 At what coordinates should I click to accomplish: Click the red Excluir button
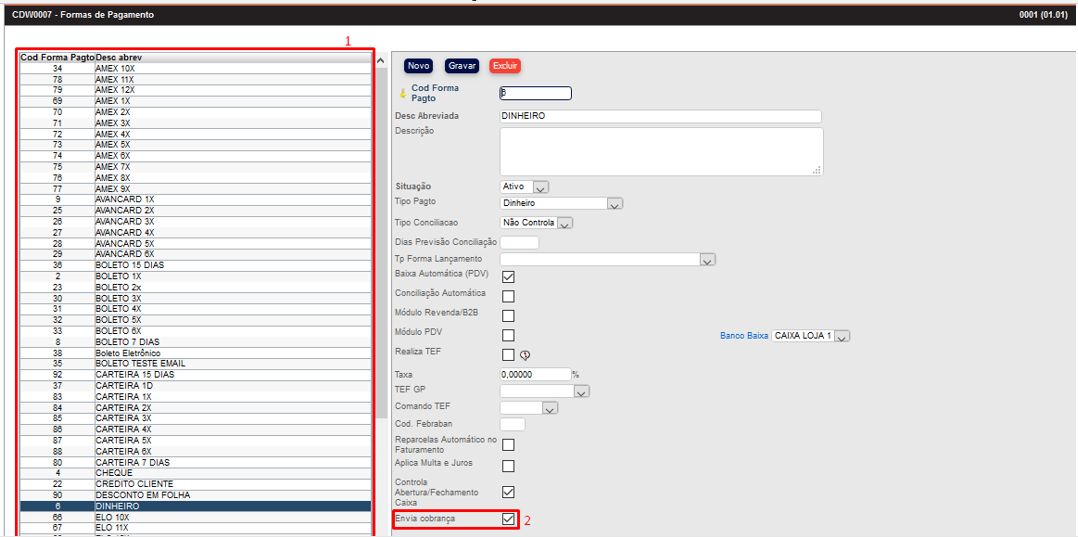[x=505, y=66]
